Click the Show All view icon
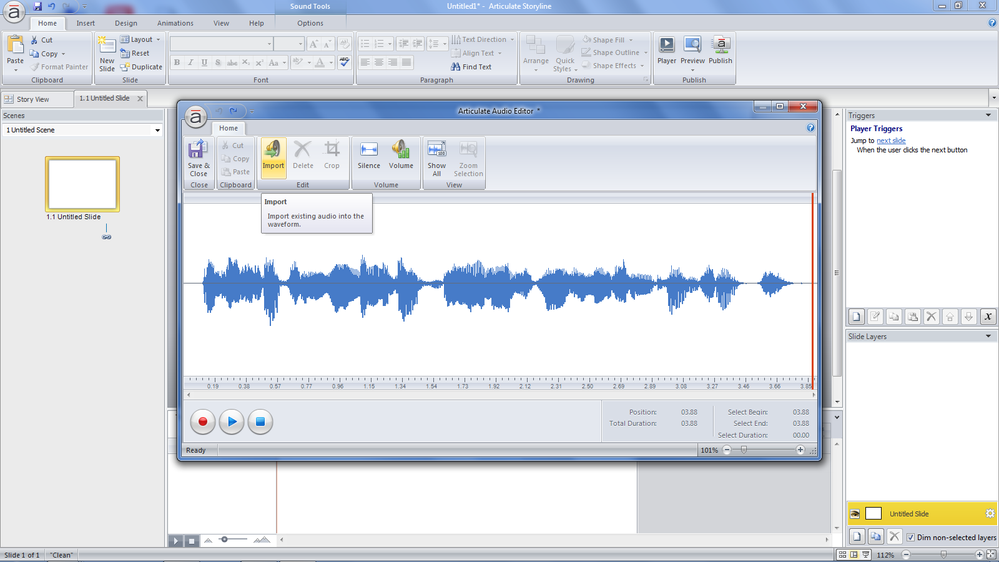Viewport: 999px width, 562px height. pos(437,154)
